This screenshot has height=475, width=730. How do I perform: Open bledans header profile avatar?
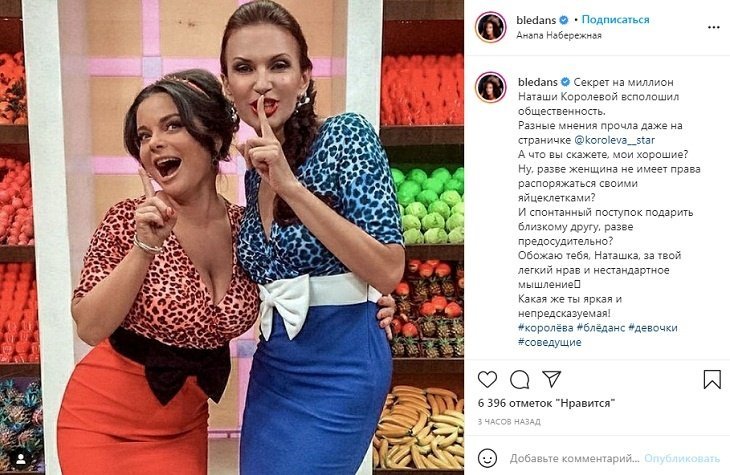pyautogui.click(x=491, y=27)
